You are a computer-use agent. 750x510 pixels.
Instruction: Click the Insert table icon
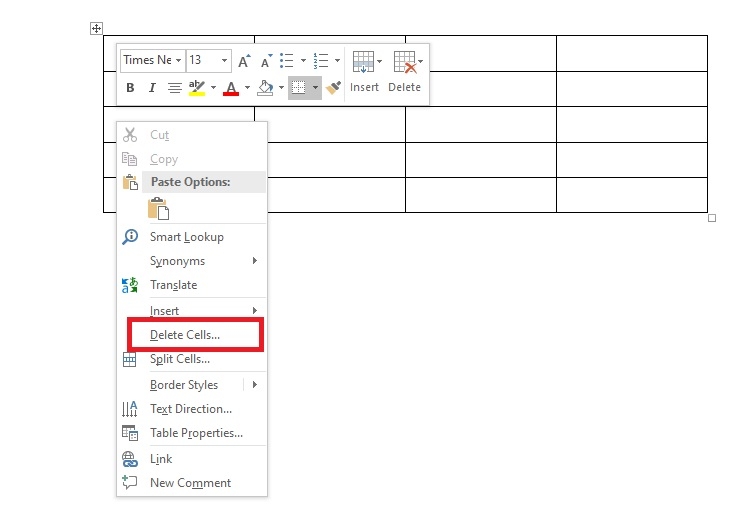[x=363, y=62]
